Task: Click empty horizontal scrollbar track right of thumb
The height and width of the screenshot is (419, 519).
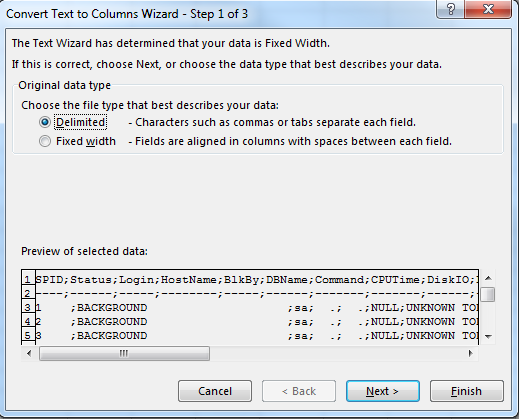Action: coord(337,353)
